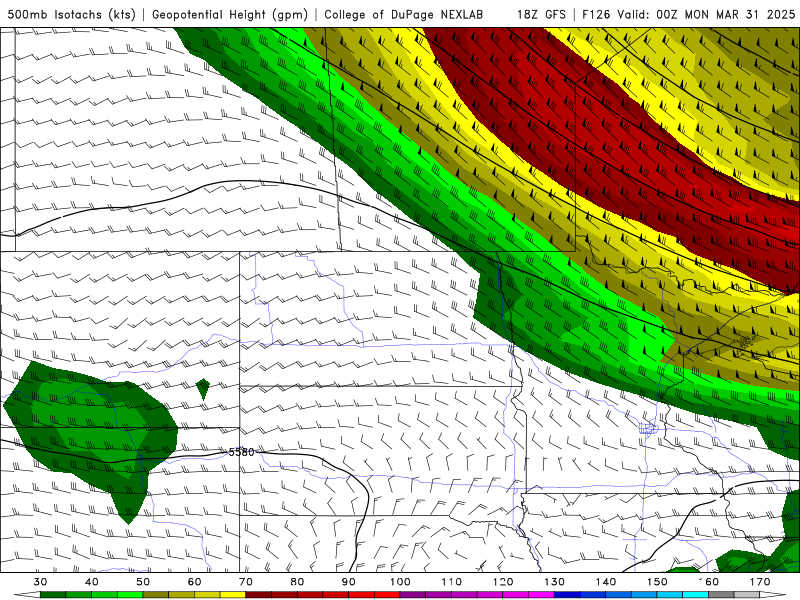This screenshot has height=600, width=800.
Task: Click the "Geopotential Height (gpm)" header text
Action: (x=230, y=14)
